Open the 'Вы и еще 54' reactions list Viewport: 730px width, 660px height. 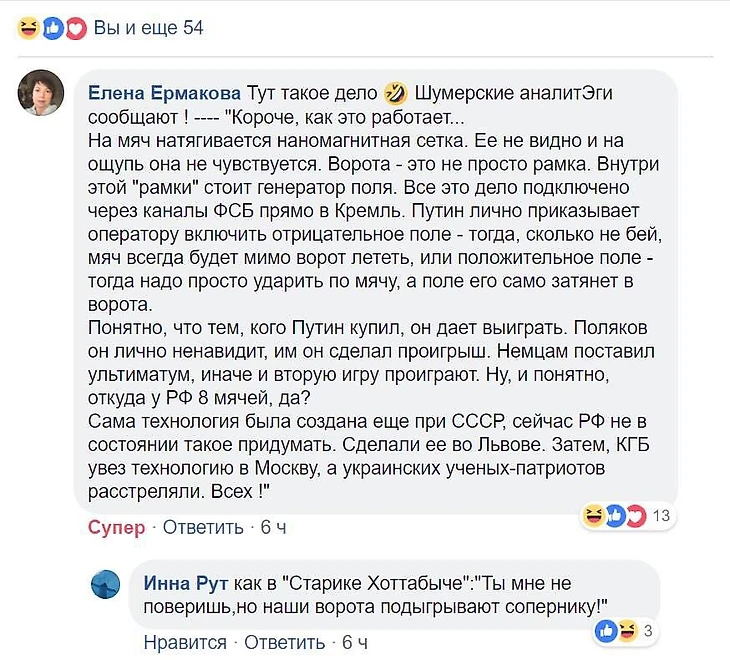click(x=148, y=28)
